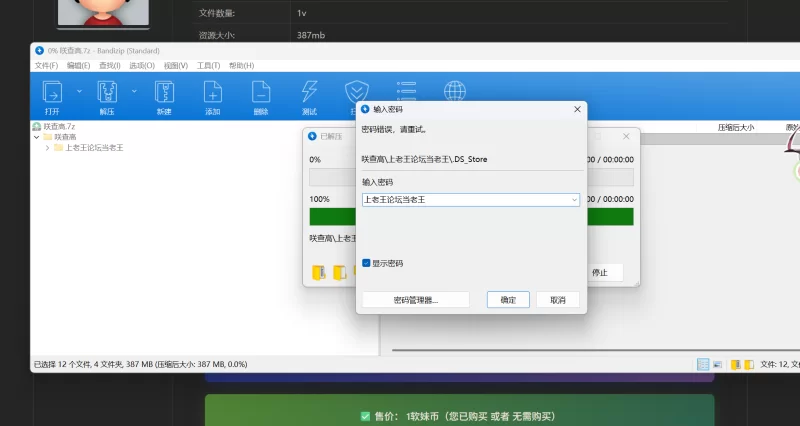This screenshot has width=800, height=426.
Task: Open the 帮助(H) menu
Action: 241,66
